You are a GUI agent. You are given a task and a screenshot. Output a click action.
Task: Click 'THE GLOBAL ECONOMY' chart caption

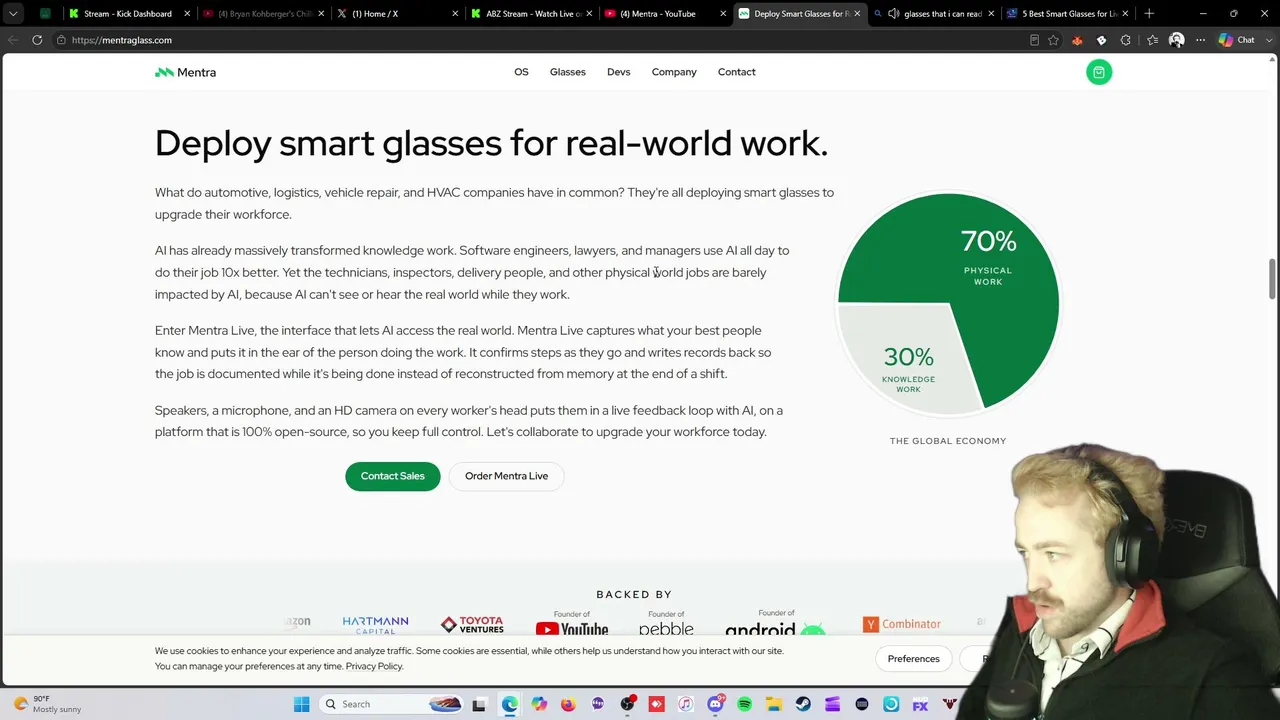[948, 441]
